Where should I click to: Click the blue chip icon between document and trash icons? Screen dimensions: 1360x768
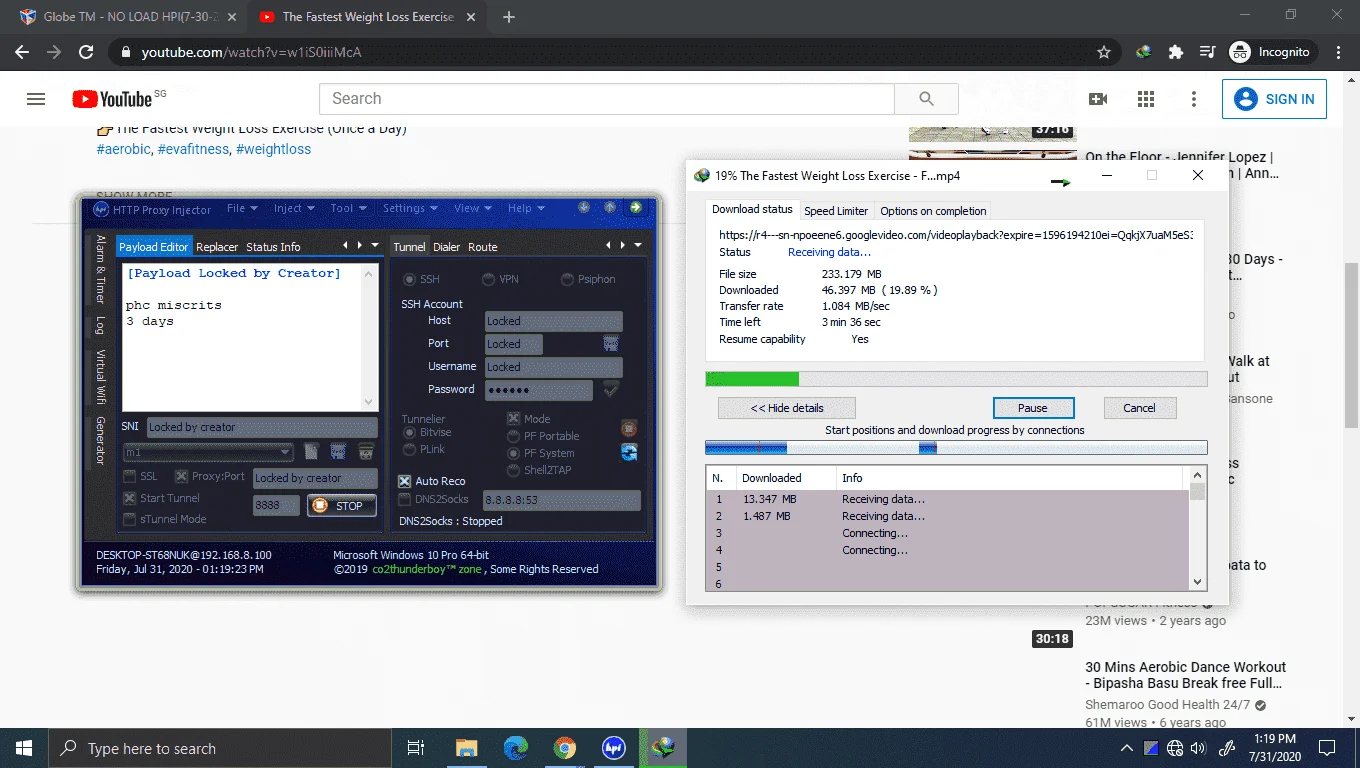[x=338, y=452]
